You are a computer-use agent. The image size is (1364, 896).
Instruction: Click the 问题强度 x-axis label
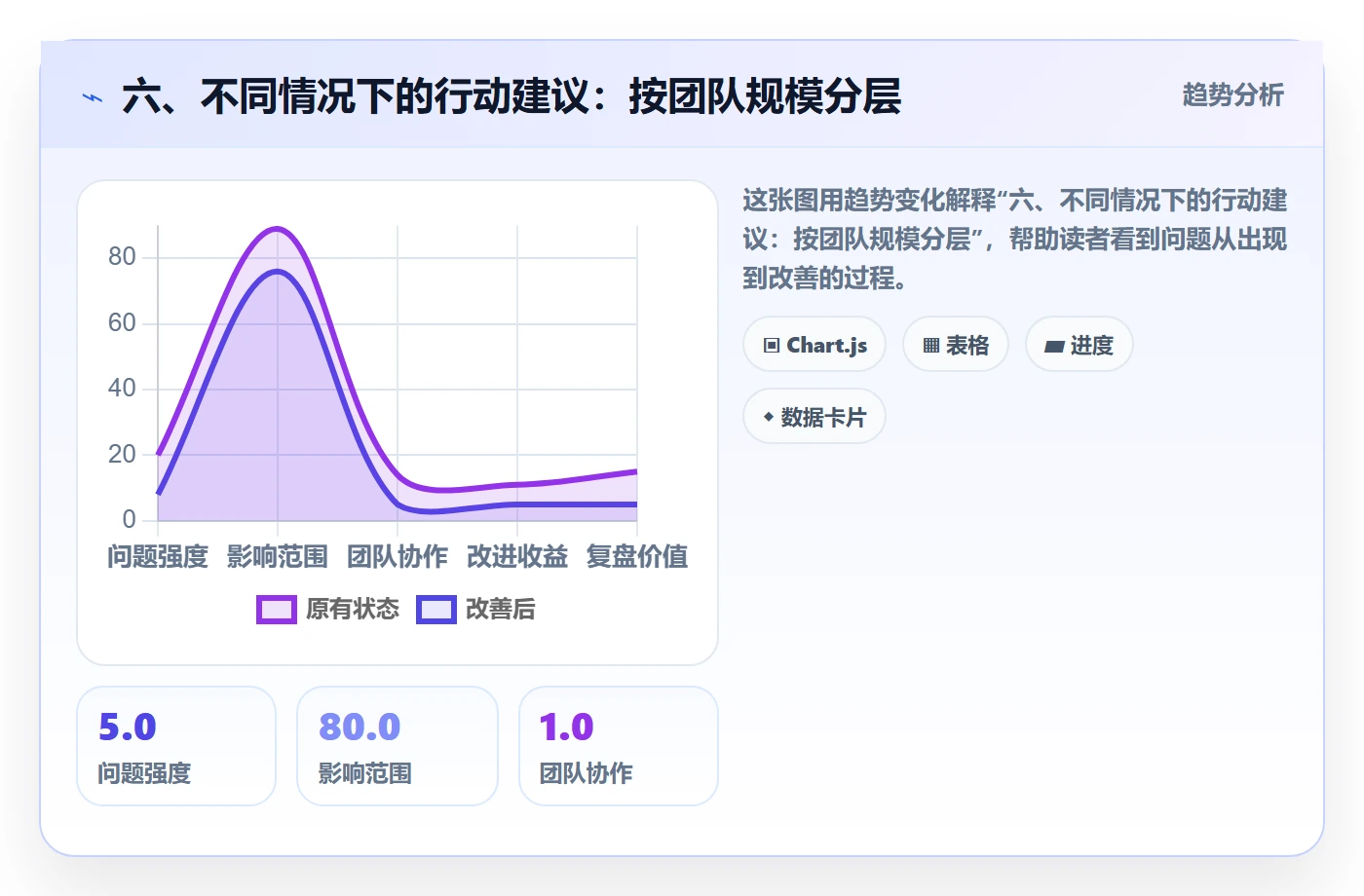pyautogui.click(x=158, y=556)
